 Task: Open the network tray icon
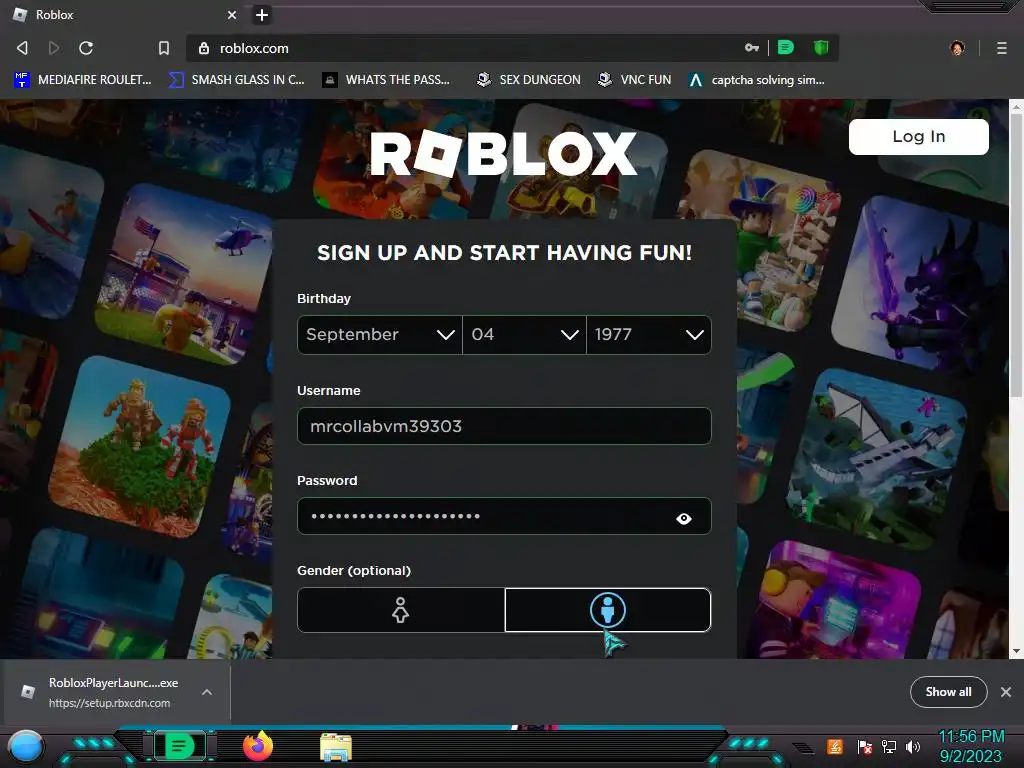(x=889, y=747)
